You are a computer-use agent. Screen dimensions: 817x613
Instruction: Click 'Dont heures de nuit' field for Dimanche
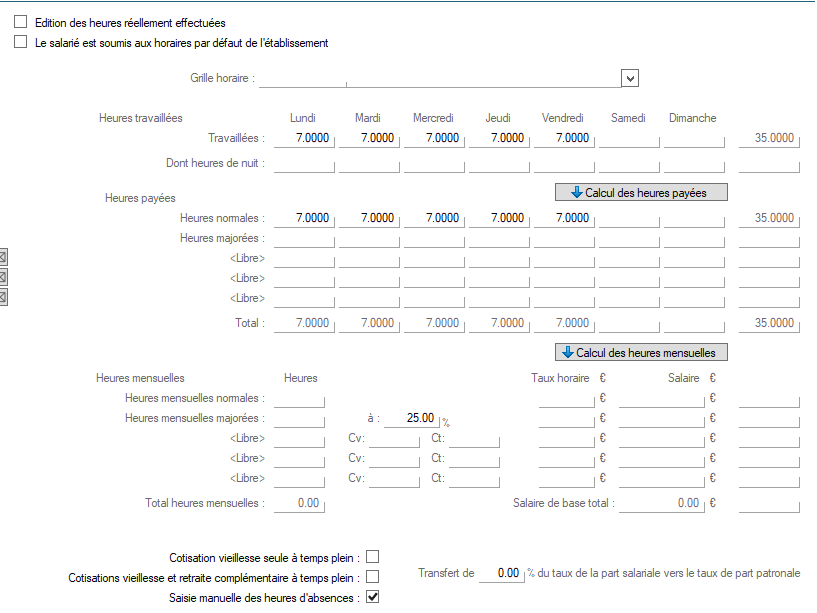coord(694,163)
